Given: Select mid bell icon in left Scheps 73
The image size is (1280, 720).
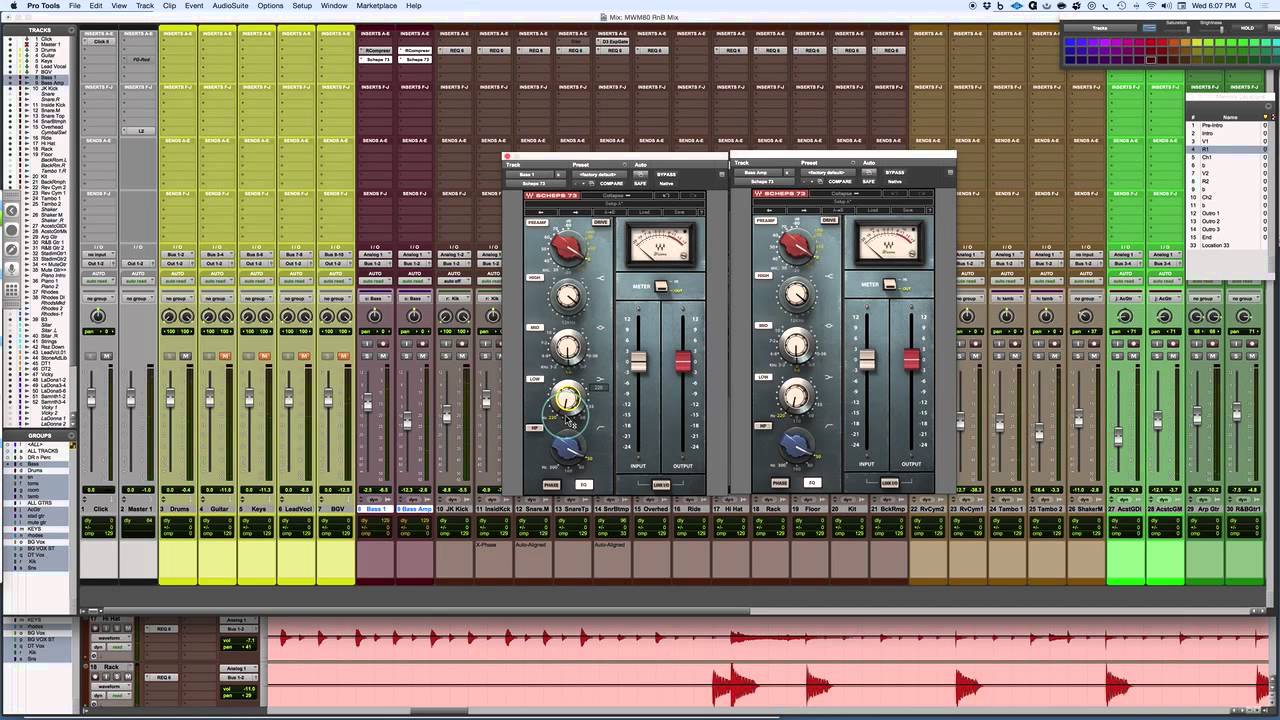Looking at the screenshot, I should point(601,327).
